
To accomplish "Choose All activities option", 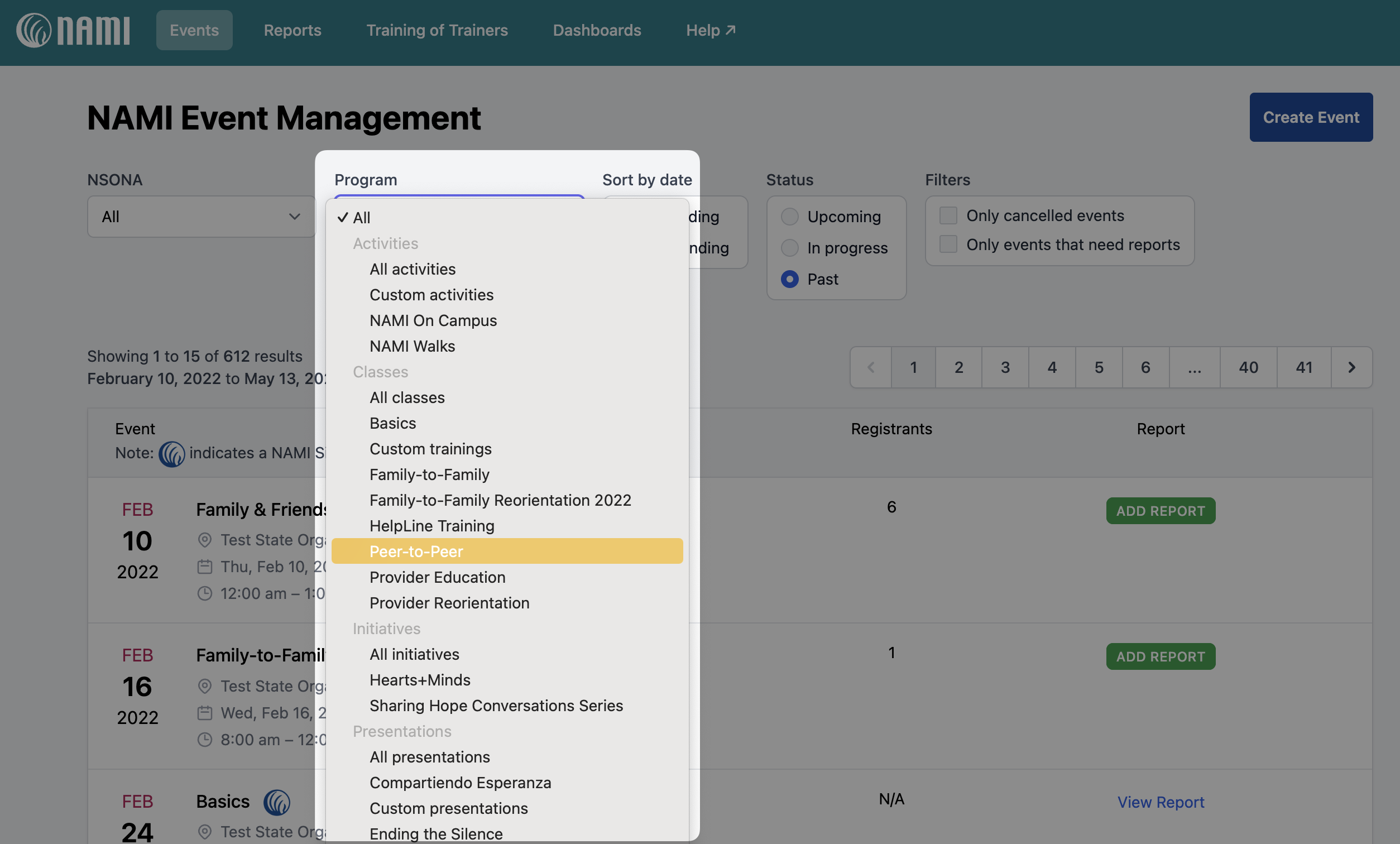I will [x=507, y=269].
